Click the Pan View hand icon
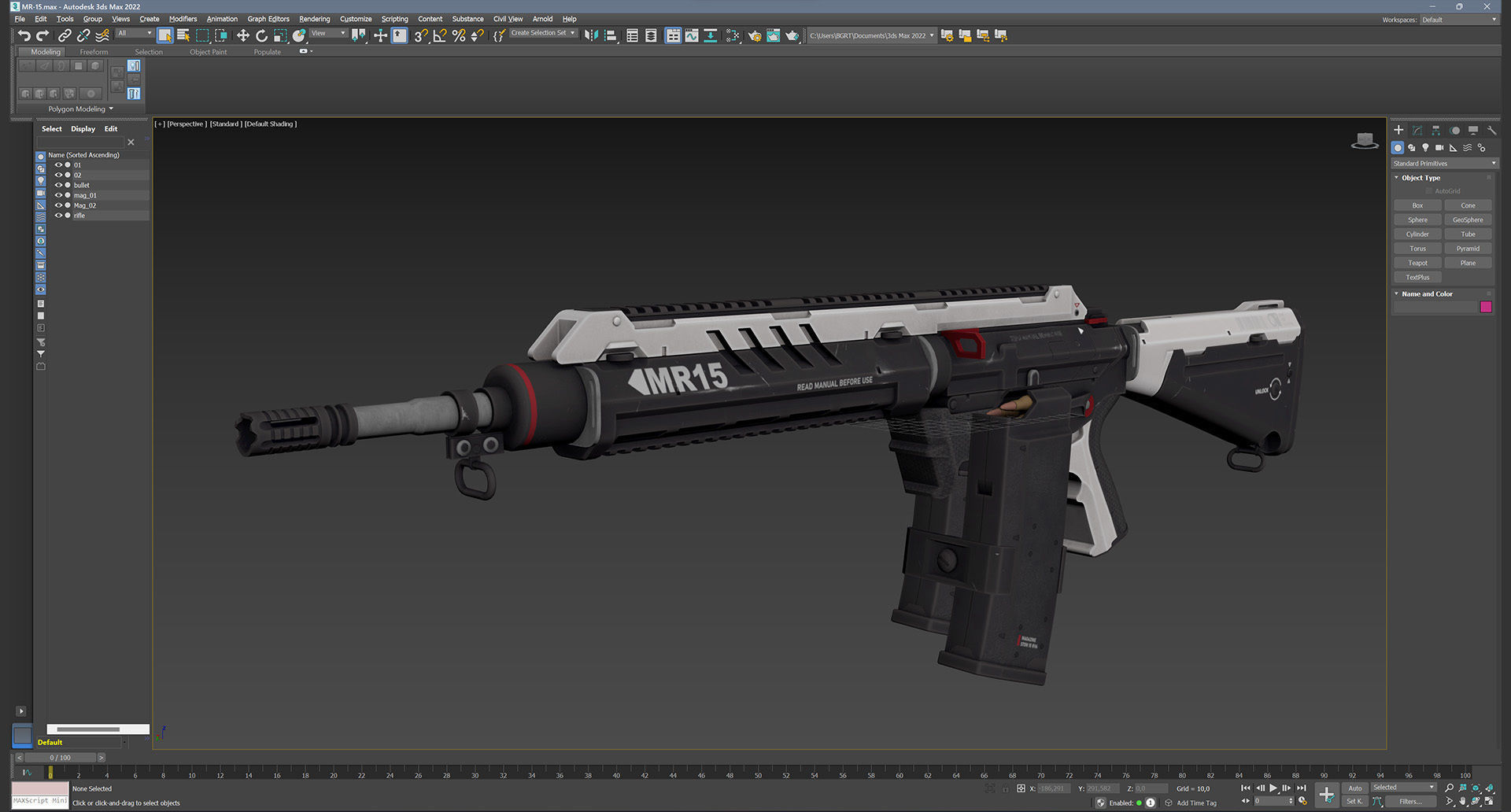The height and width of the screenshot is (812, 1511). 1462,802
